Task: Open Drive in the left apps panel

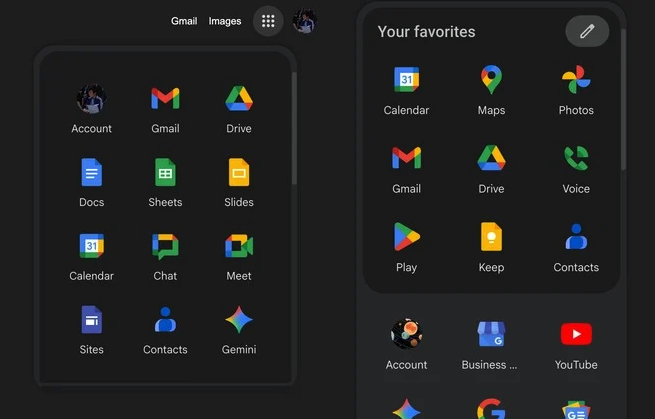Action: coord(239,109)
